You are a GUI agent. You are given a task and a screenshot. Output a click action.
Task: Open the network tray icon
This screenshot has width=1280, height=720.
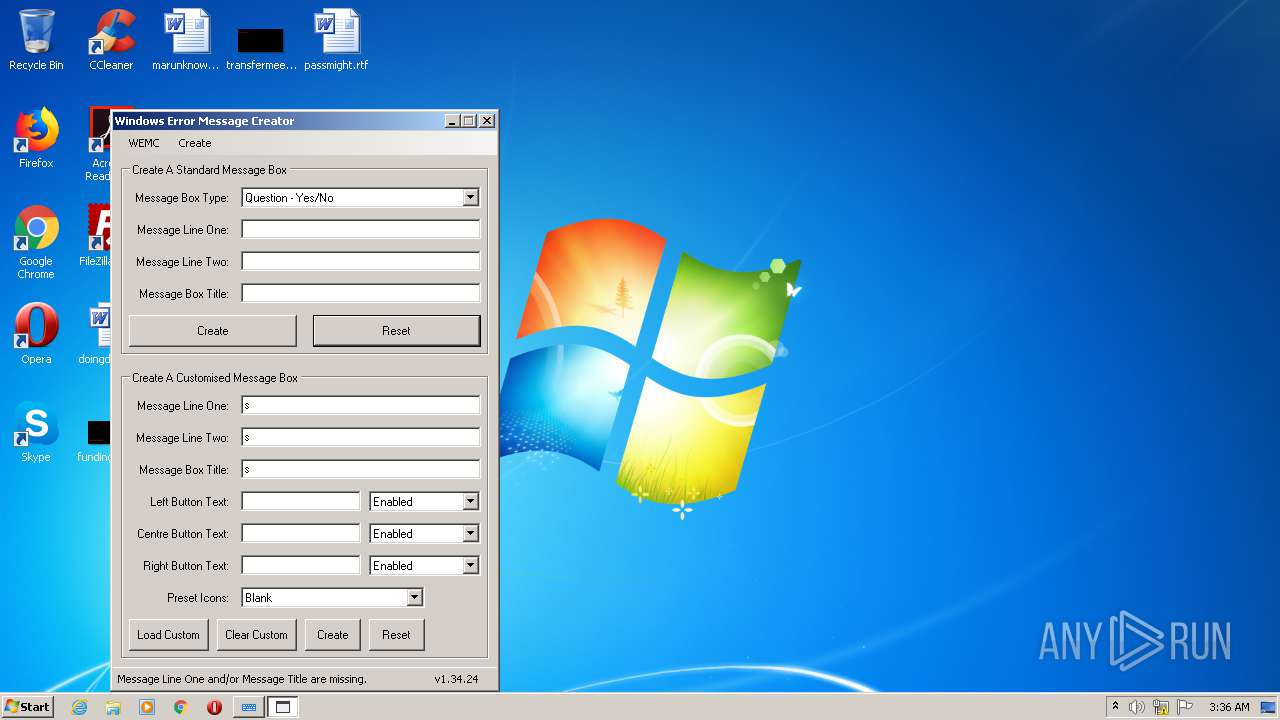tap(1161, 707)
